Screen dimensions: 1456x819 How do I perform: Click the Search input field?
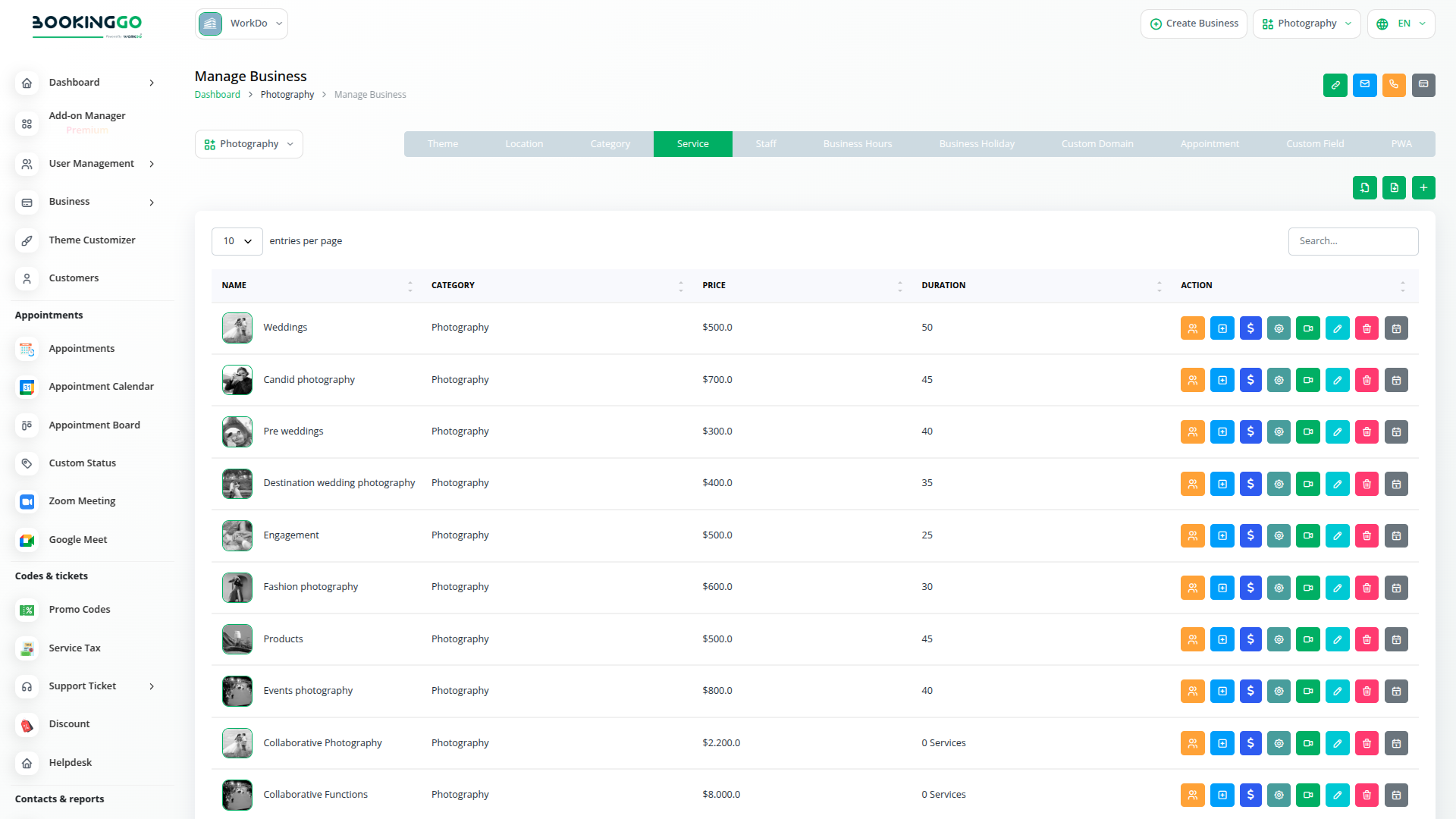[1353, 241]
